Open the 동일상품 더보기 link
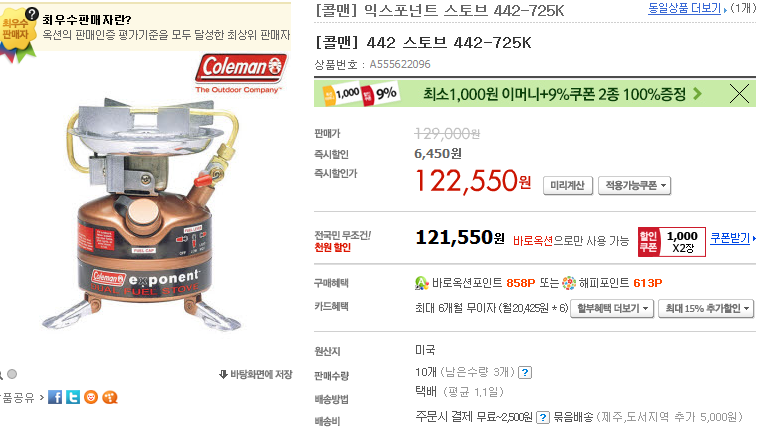The image size is (773, 427). point(687,8)
